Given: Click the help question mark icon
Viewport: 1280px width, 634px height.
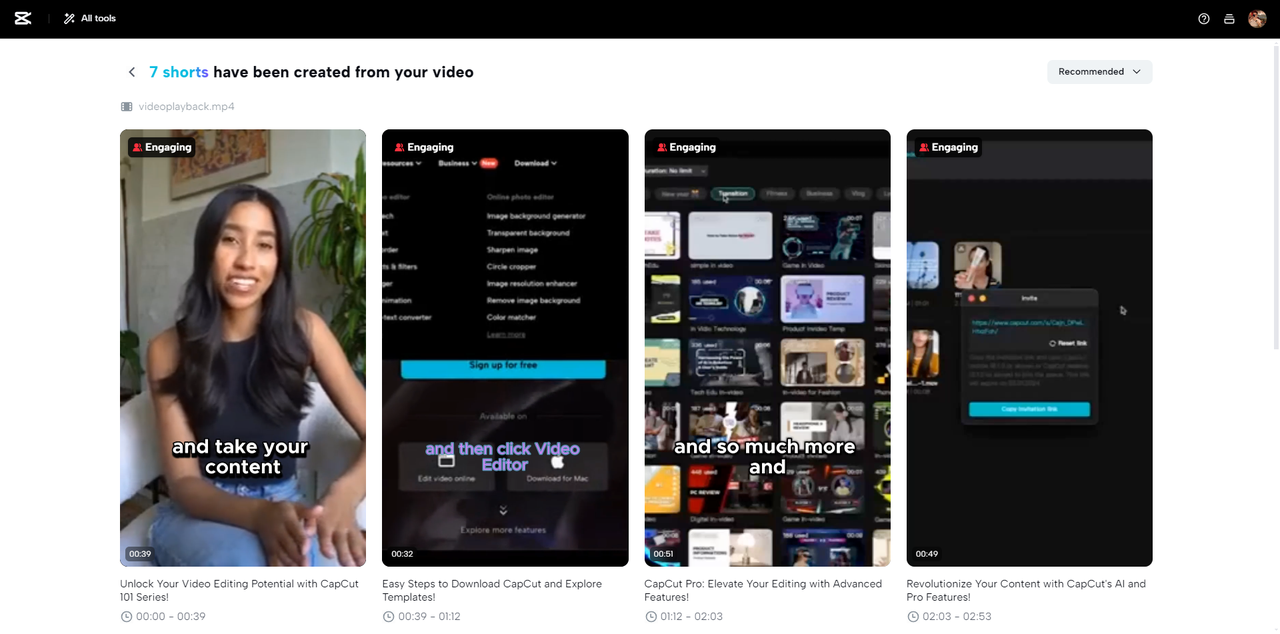Looking at the screenshot, I should (1204, 19).
